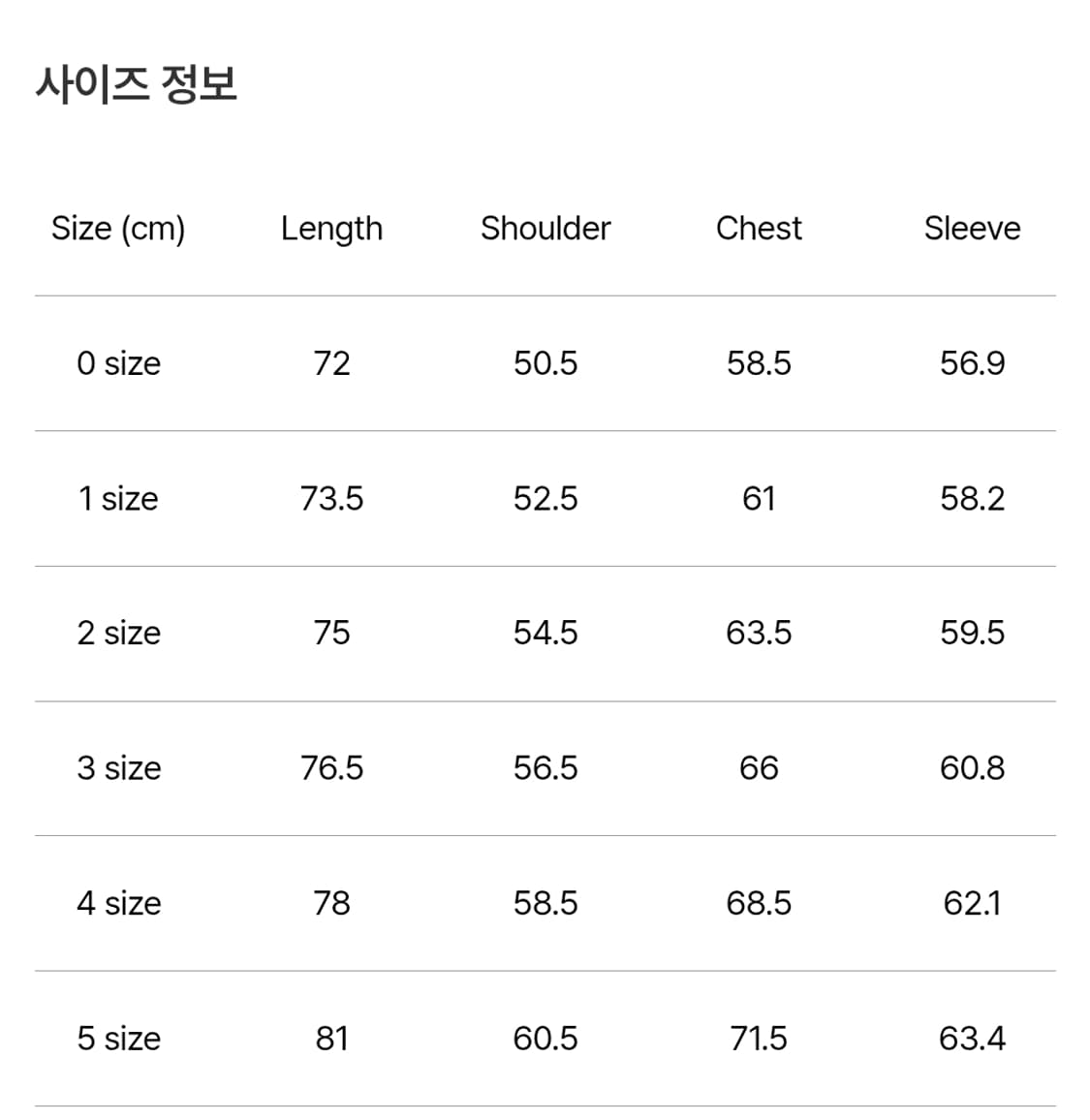Select the 0 size row label

coord(118,363)
